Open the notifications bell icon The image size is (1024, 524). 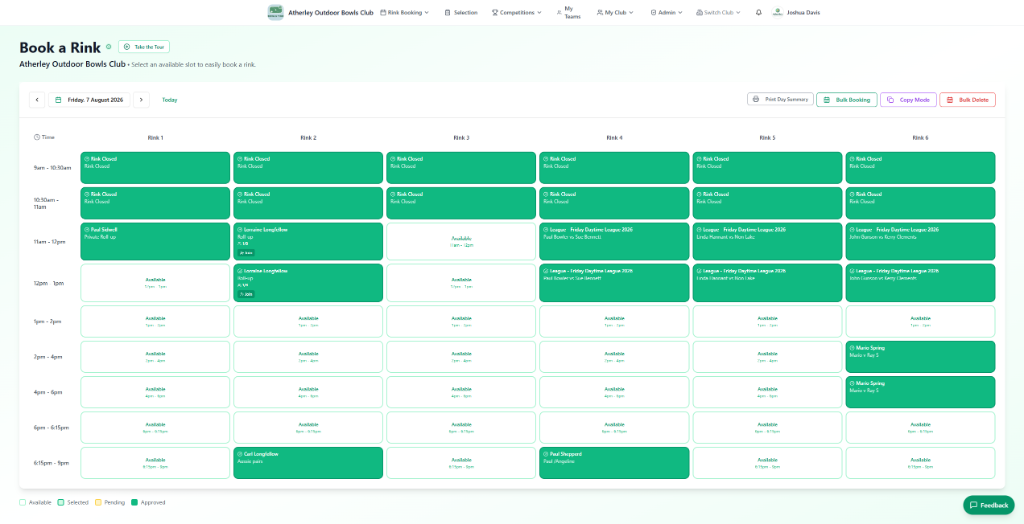(x=758, y=12)
